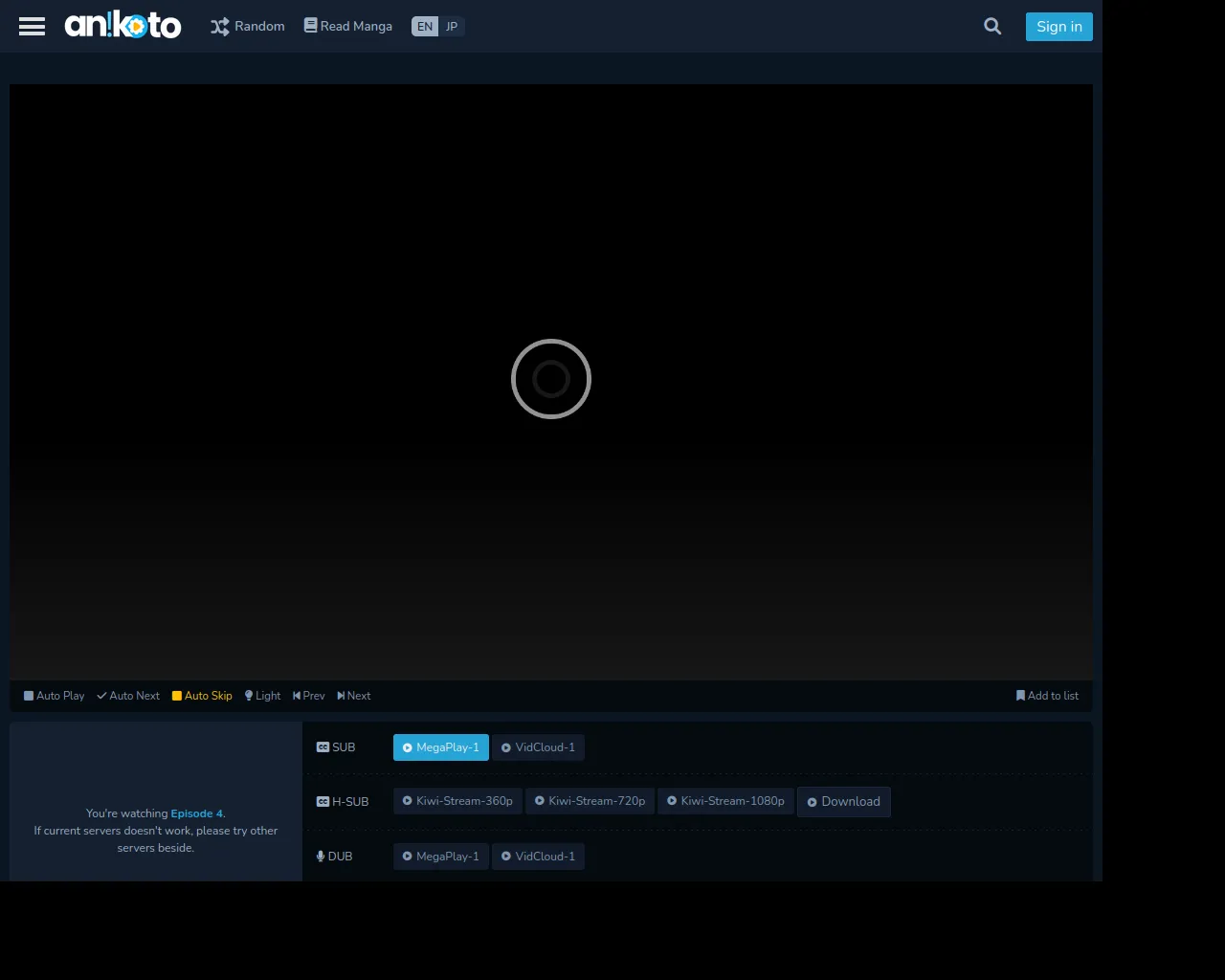The width and height of the screenshot is (1225, 980).
Task: Go to Prev episode
Action: [x=308, y=696]
